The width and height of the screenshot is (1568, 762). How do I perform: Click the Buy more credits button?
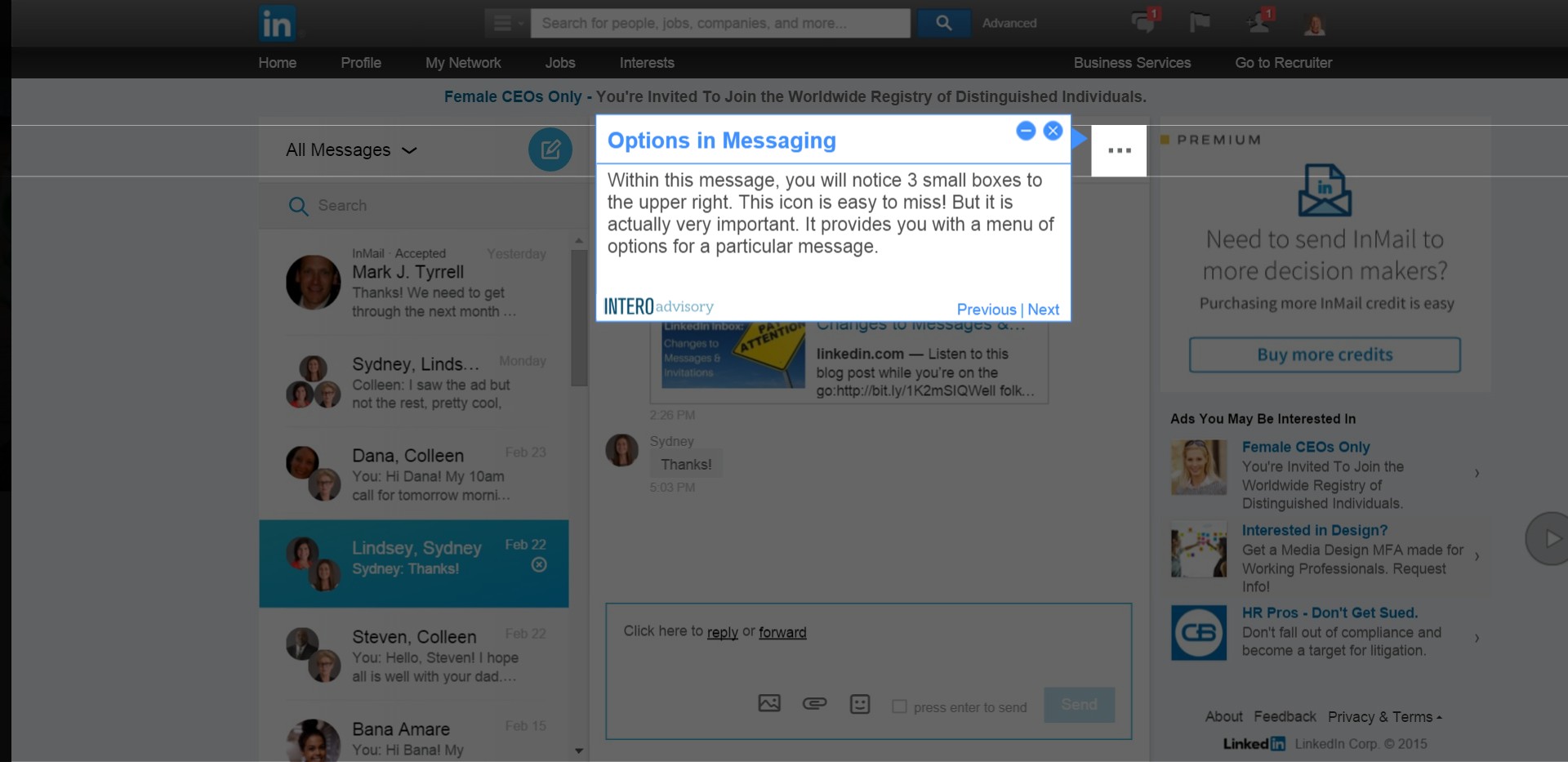click(x=1325, y=354)
